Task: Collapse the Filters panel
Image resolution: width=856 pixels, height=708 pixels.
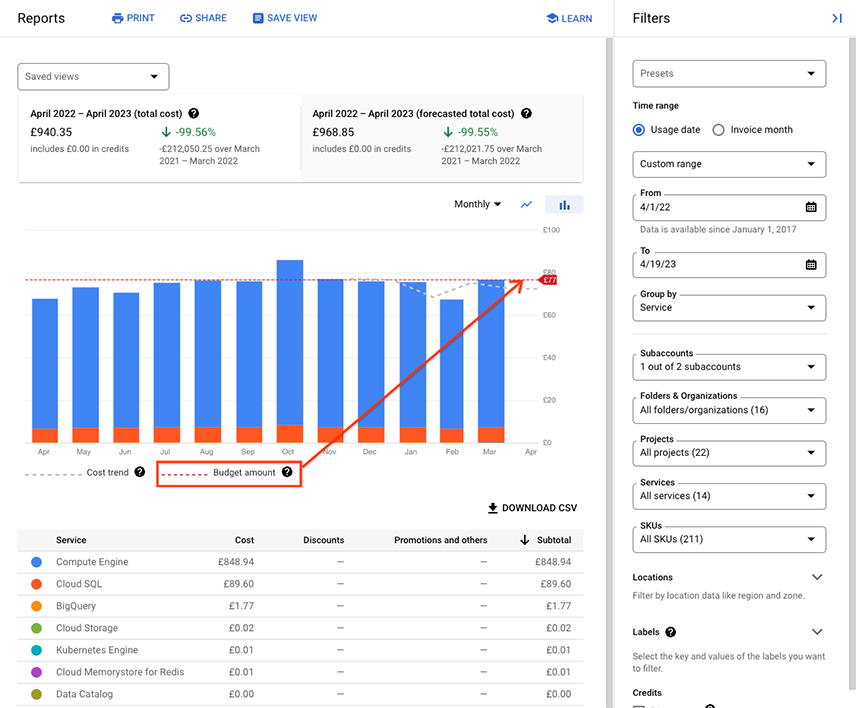Action: 838,18
